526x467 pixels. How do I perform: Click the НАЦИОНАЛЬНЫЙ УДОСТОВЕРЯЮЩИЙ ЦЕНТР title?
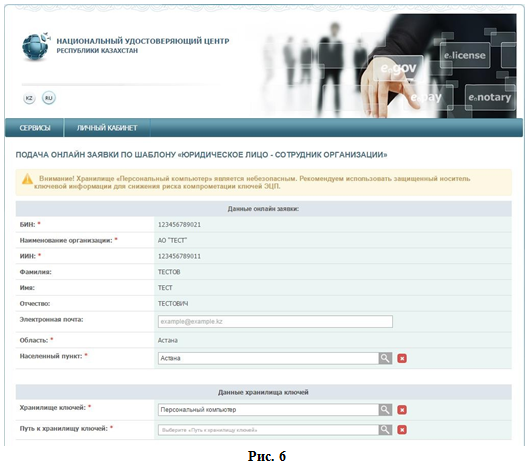(143, 41)
